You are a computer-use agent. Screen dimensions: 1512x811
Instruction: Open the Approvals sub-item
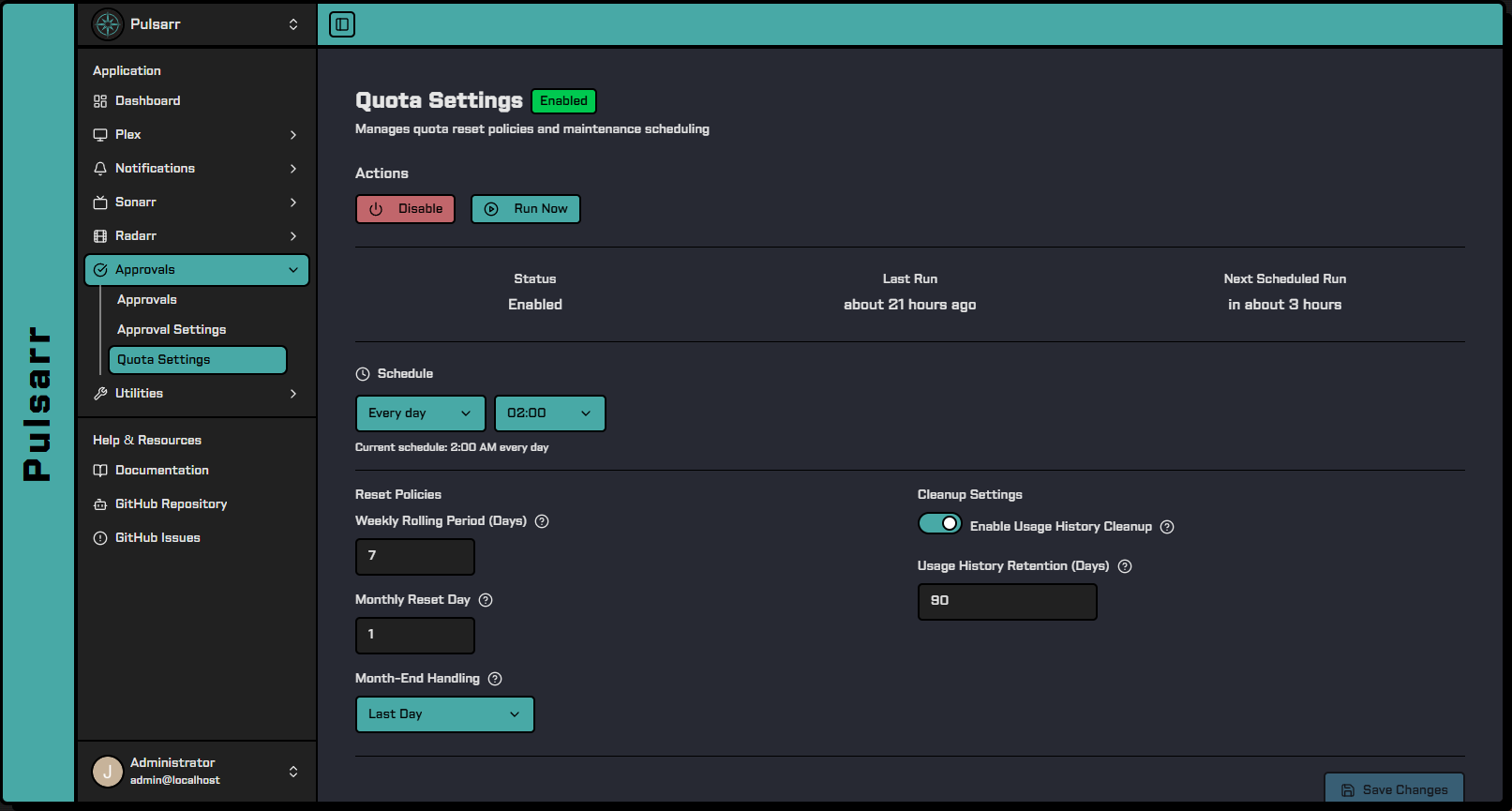pyautogui.click(x=197, y=300)
